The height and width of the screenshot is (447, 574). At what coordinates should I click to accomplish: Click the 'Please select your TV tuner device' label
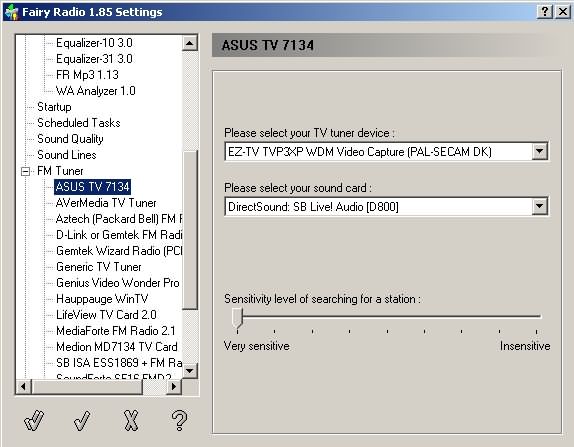pyautogui.click(x=309, y=133)
